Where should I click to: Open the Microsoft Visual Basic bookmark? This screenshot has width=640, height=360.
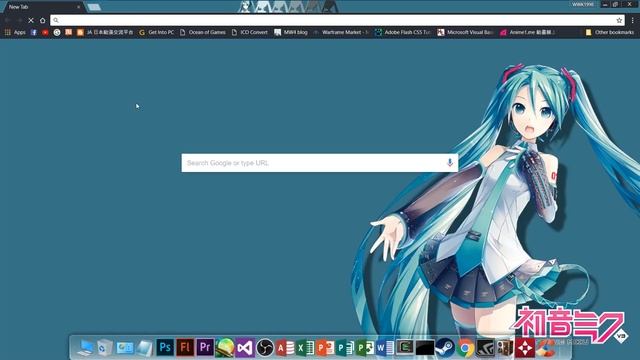[x=466, y=32]
